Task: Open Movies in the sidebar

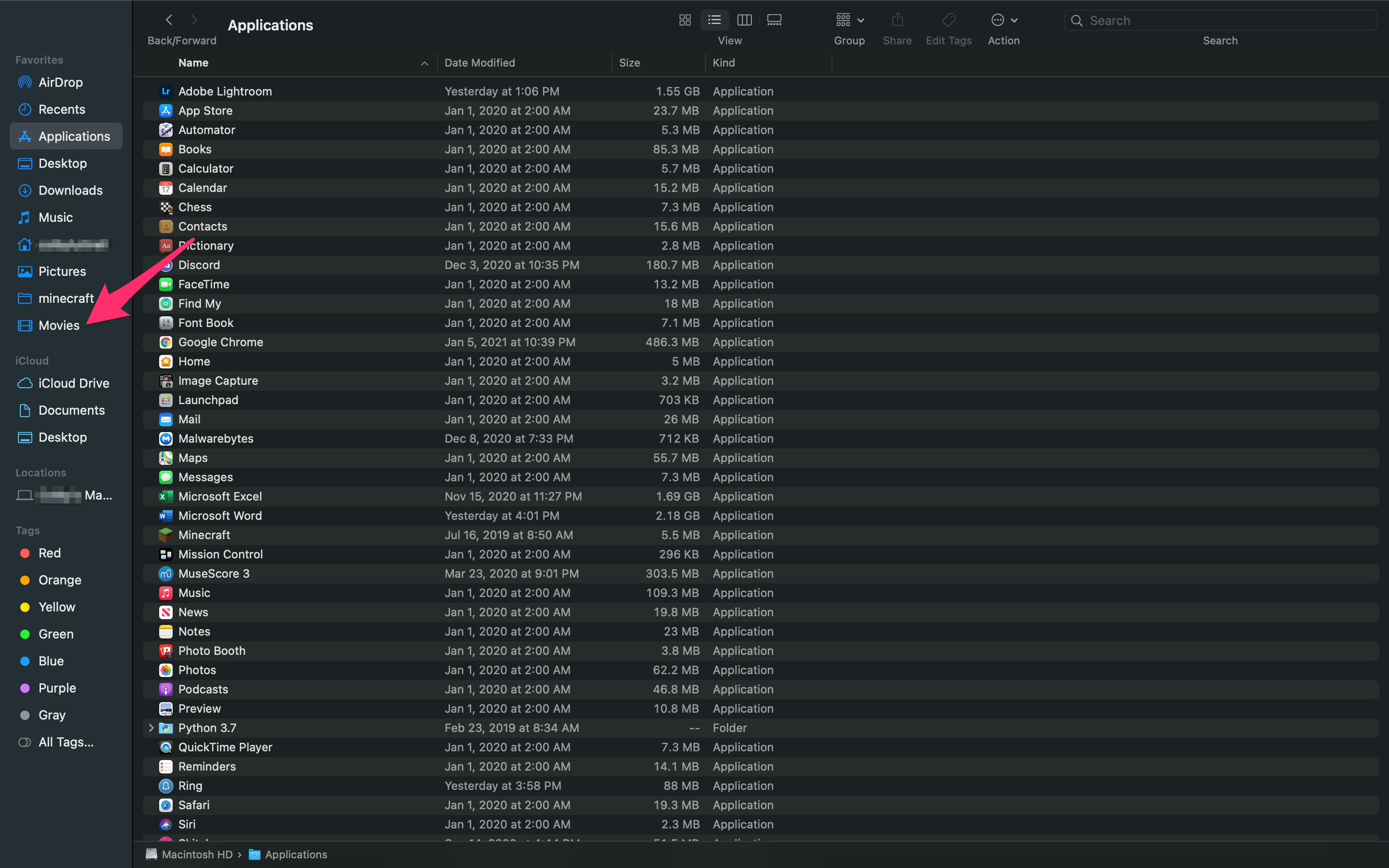Action: [x=66, y=325]
